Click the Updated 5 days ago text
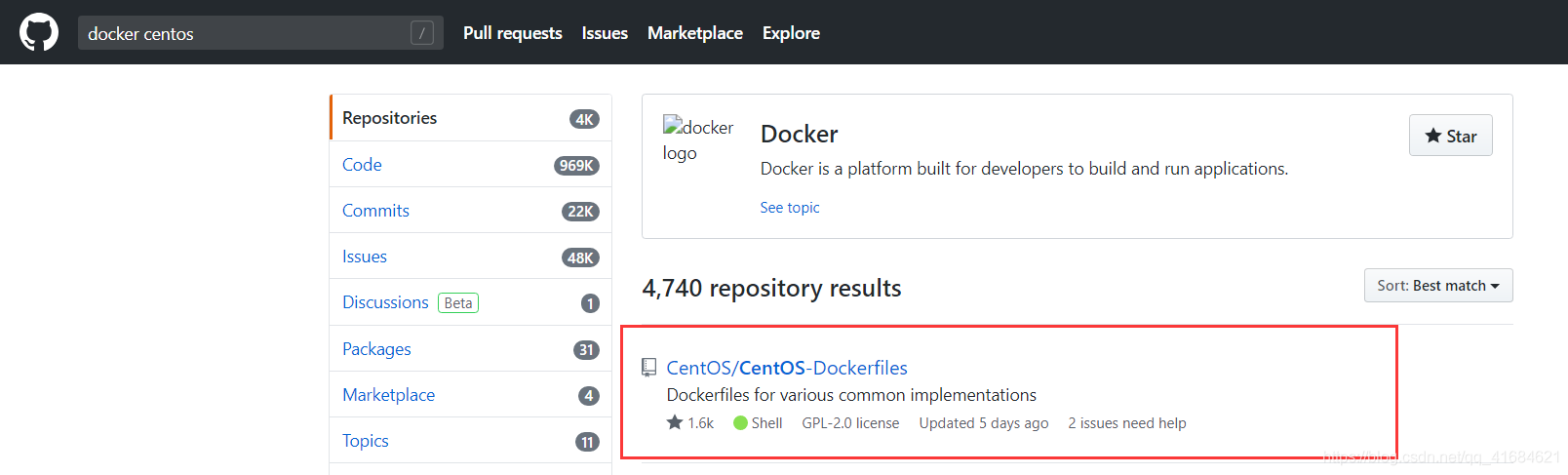 [984, 423]
